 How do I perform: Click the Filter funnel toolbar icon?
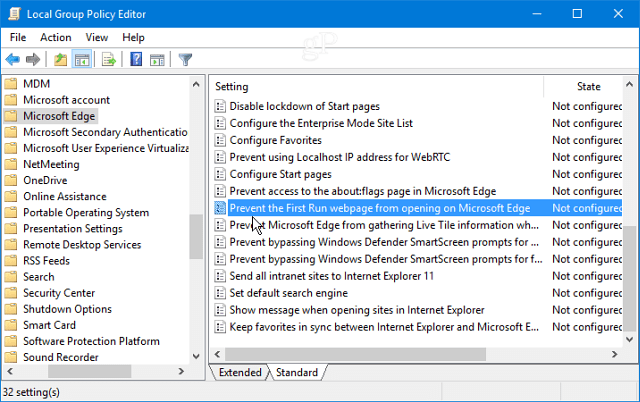click(185, 60)
